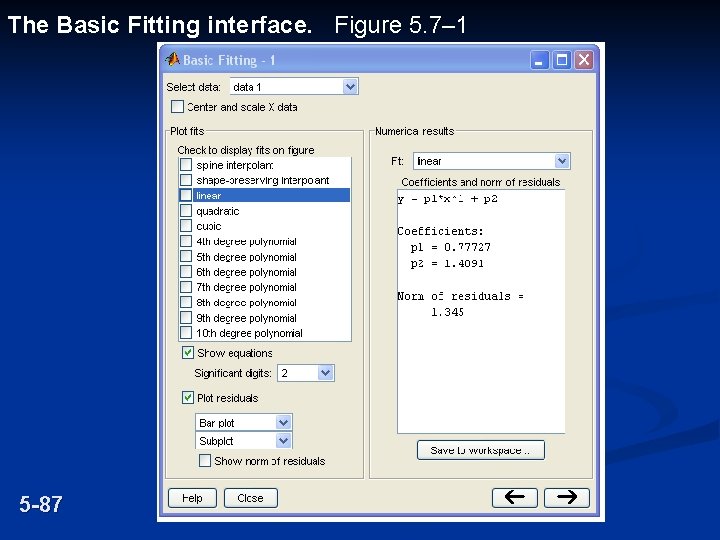Check the quadratic fit box
Screen dimensions: 720x540
(186, 211)
